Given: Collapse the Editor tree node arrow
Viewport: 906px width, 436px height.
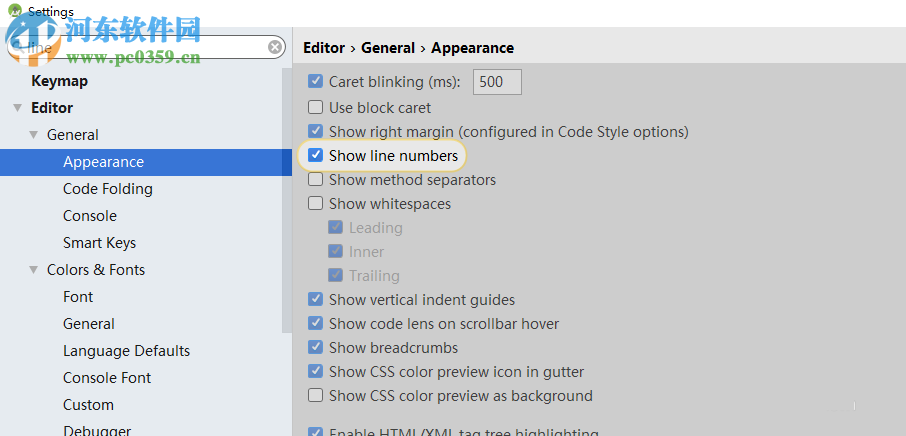Looking at the screenshot, I should [x=17, y=108].
